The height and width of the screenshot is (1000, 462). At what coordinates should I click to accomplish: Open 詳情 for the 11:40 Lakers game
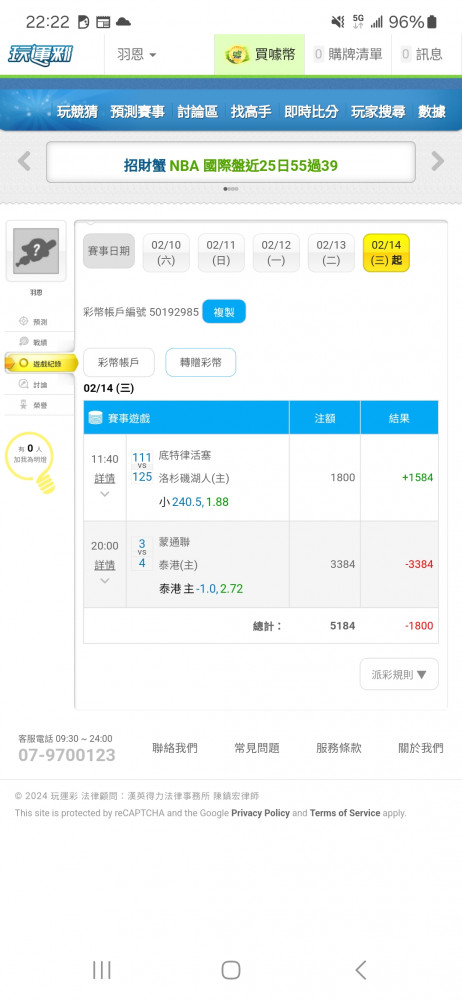point(105,478)
